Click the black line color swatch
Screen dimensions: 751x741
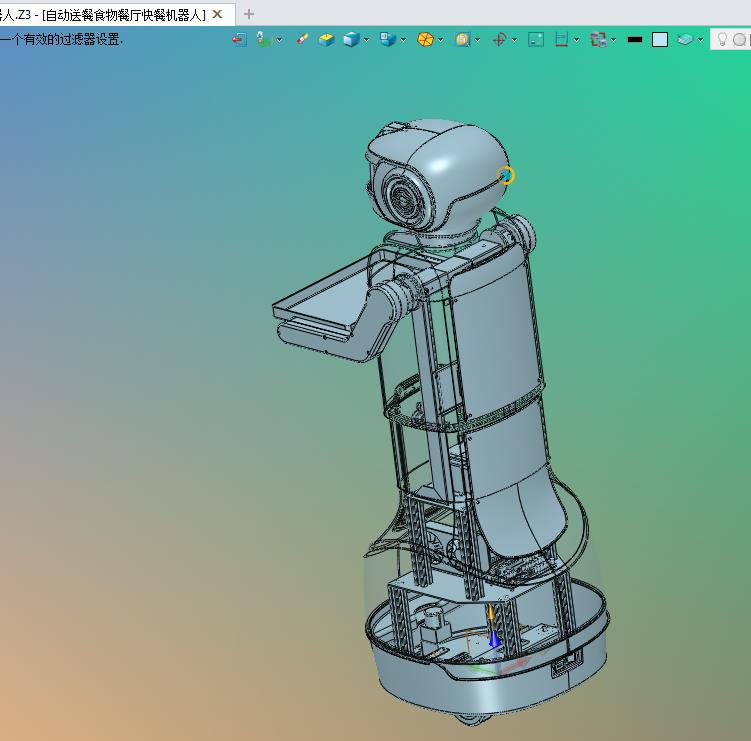(635, 40)
